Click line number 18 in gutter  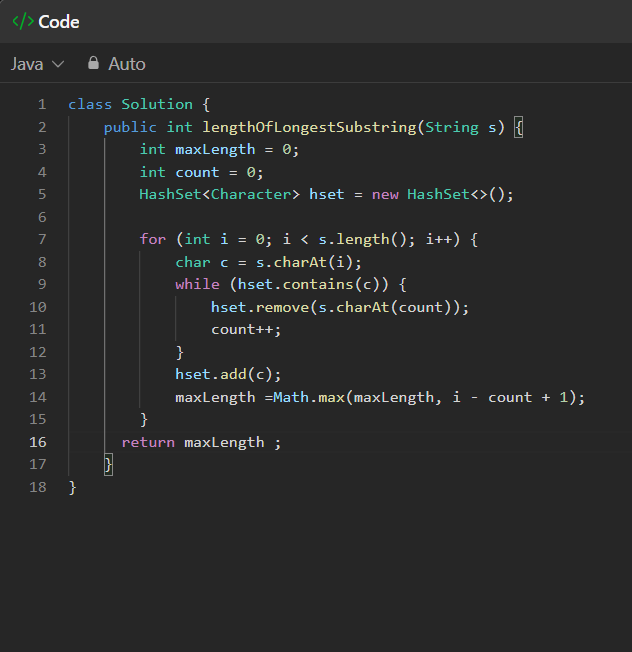pyautogui.click(x=37, y=487)
